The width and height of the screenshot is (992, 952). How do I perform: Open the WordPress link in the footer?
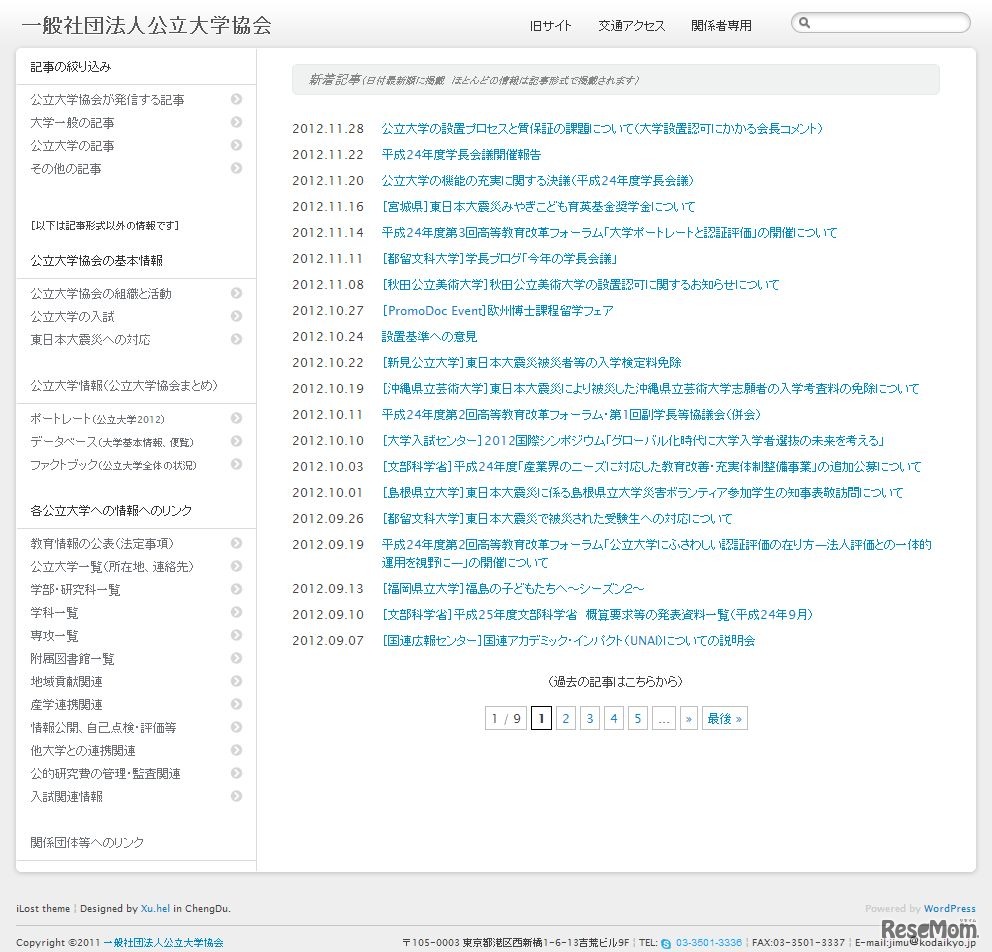coord(949,909)
